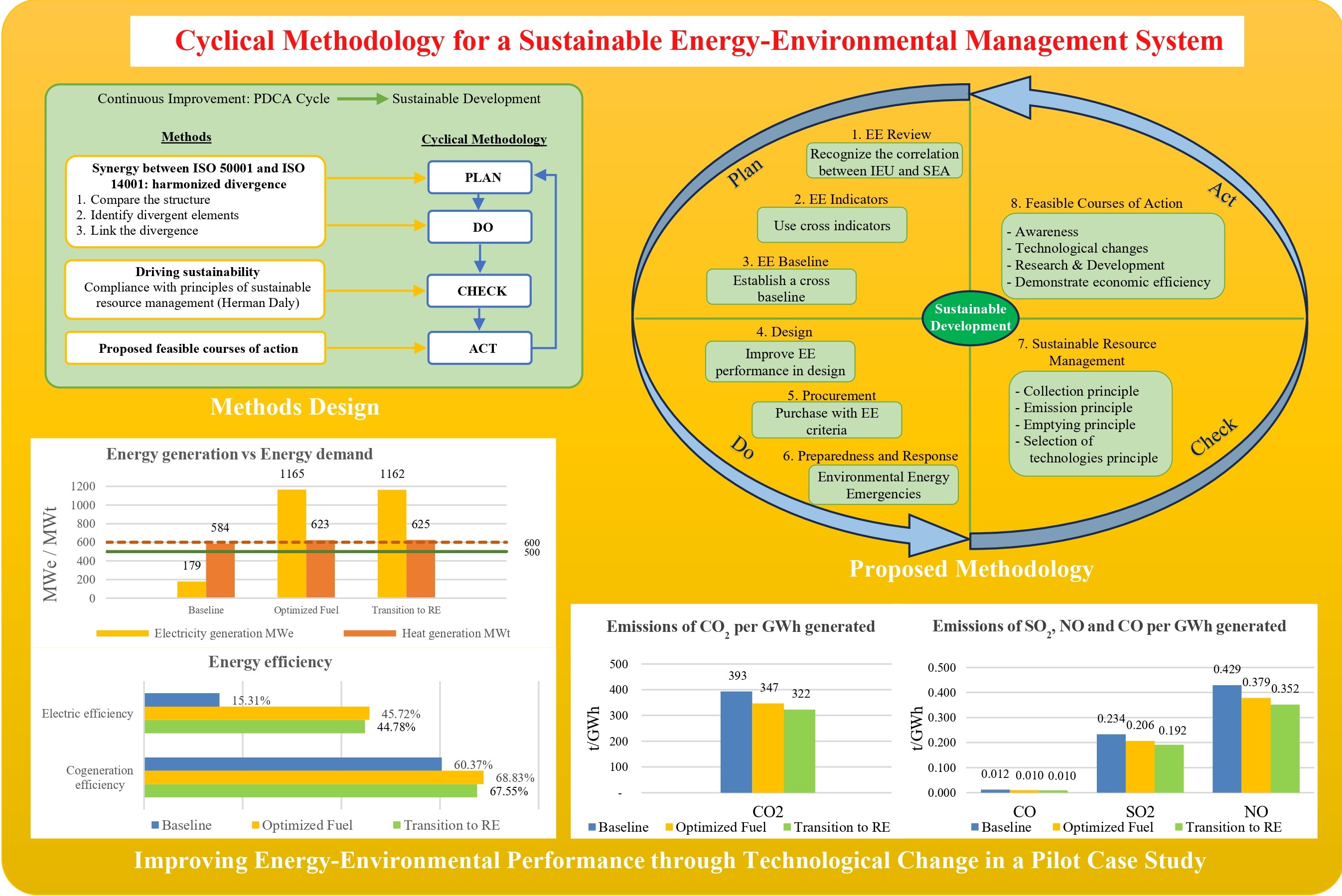Click the Proposed feasible courses of action box

[195, 348]
